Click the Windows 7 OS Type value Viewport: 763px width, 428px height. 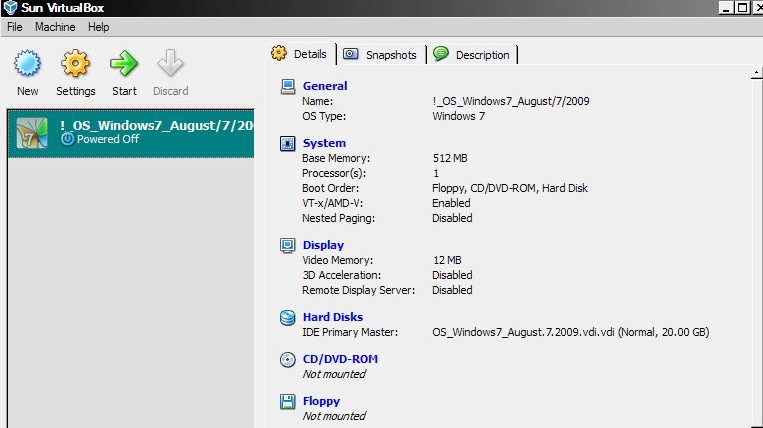458,116
